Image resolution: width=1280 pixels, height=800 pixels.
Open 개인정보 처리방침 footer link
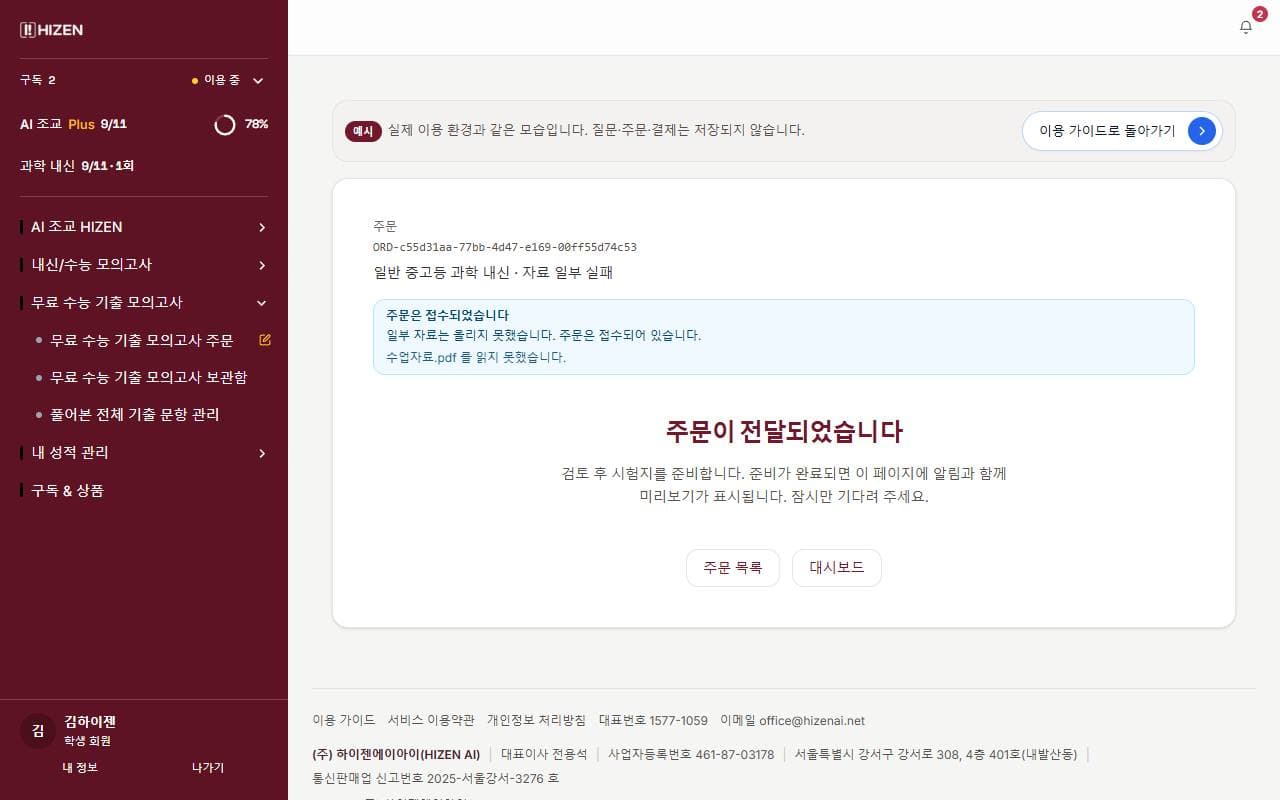pyautogui.click(x=536, y=720)
